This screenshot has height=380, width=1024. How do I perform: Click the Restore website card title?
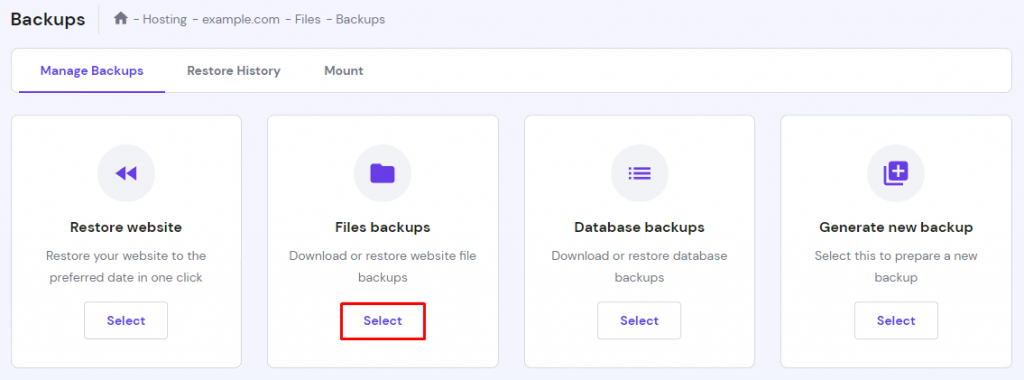pyautogui.click(x=126, y=227)
